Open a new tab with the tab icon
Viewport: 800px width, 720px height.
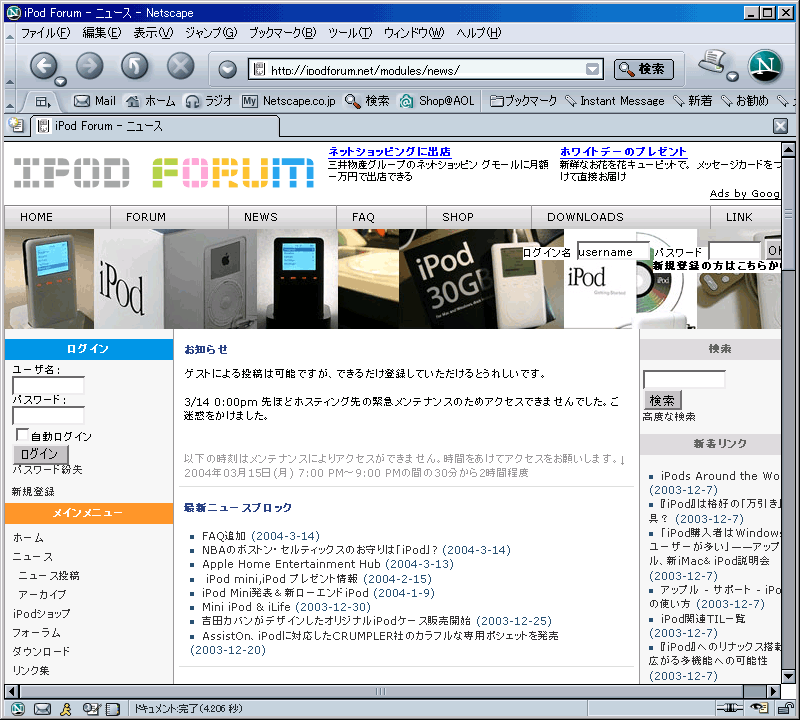click(16, 125)
